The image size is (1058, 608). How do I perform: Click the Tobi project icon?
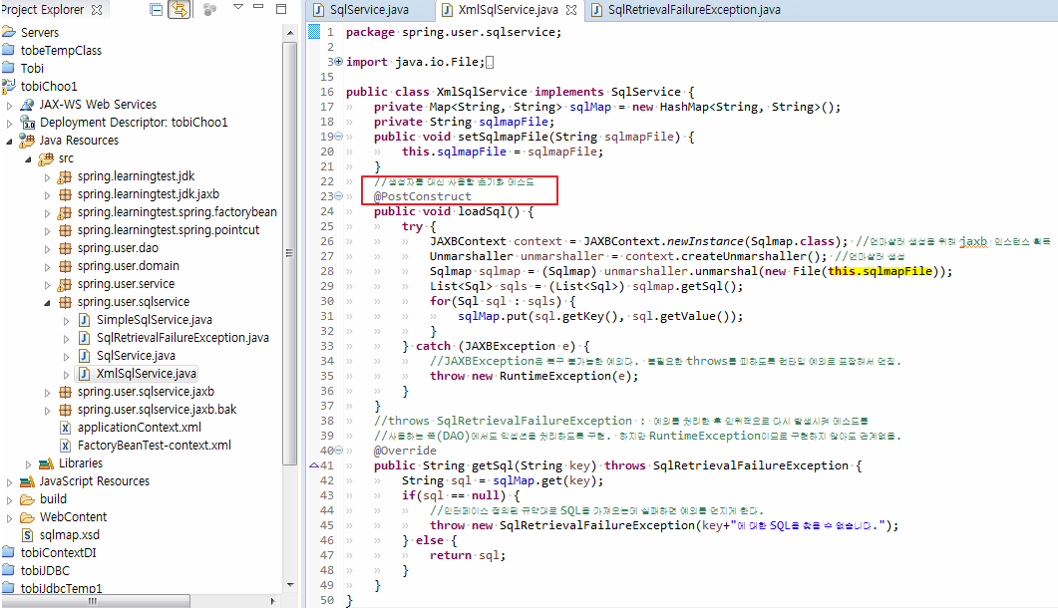pos(9,67)
